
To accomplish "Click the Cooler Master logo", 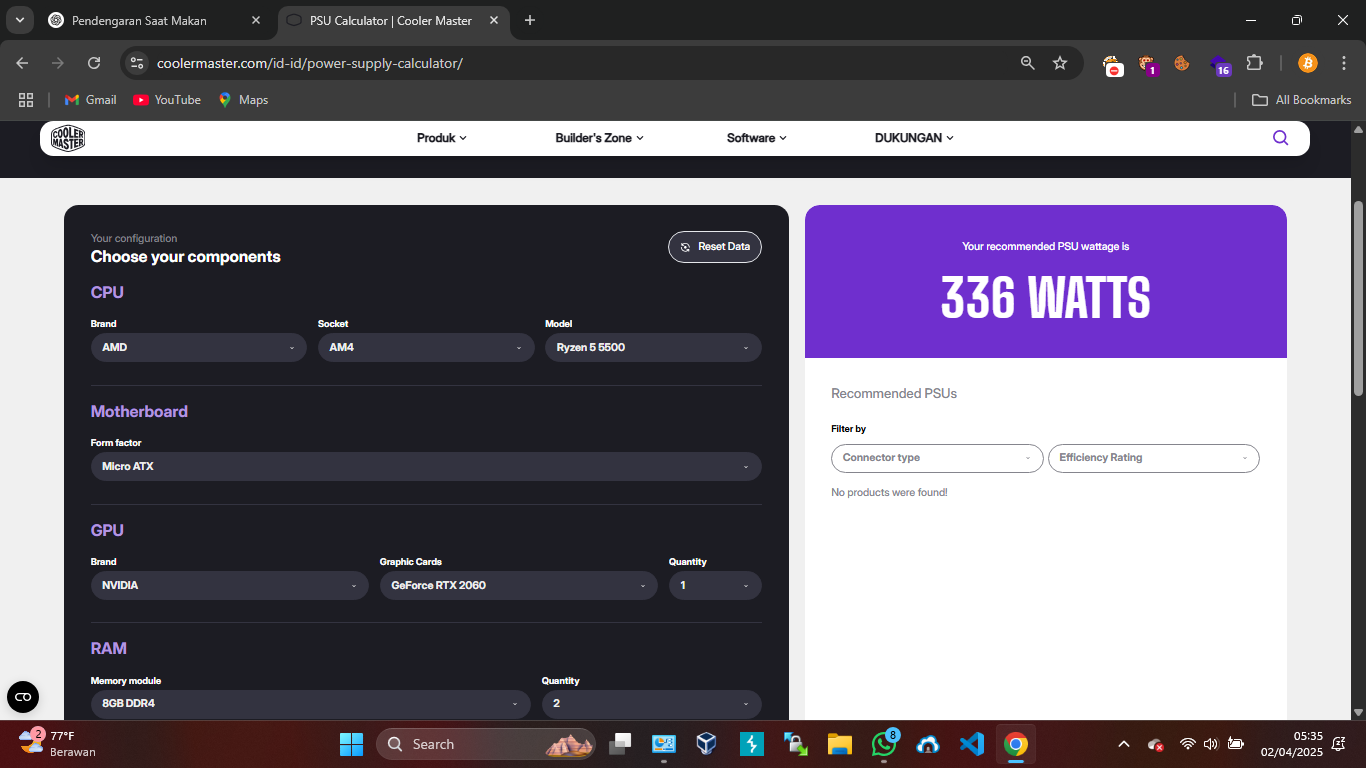I will (68, 138).
